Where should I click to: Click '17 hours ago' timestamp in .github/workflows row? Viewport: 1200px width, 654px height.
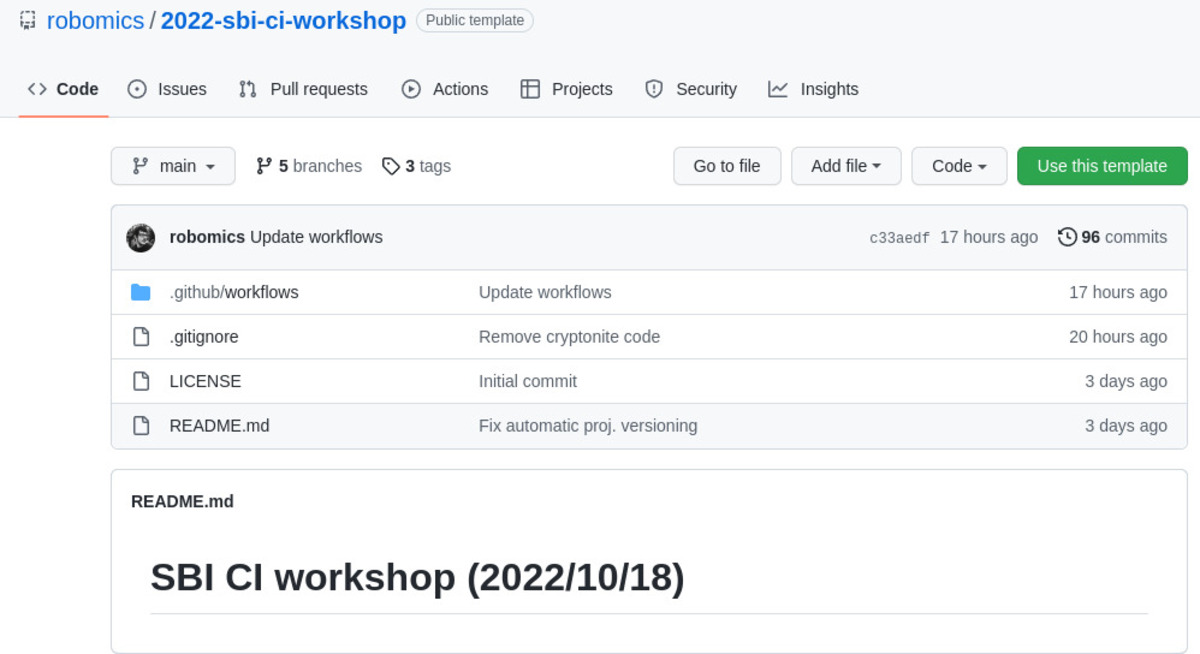pyautogui.click(x=1118, y=292)
